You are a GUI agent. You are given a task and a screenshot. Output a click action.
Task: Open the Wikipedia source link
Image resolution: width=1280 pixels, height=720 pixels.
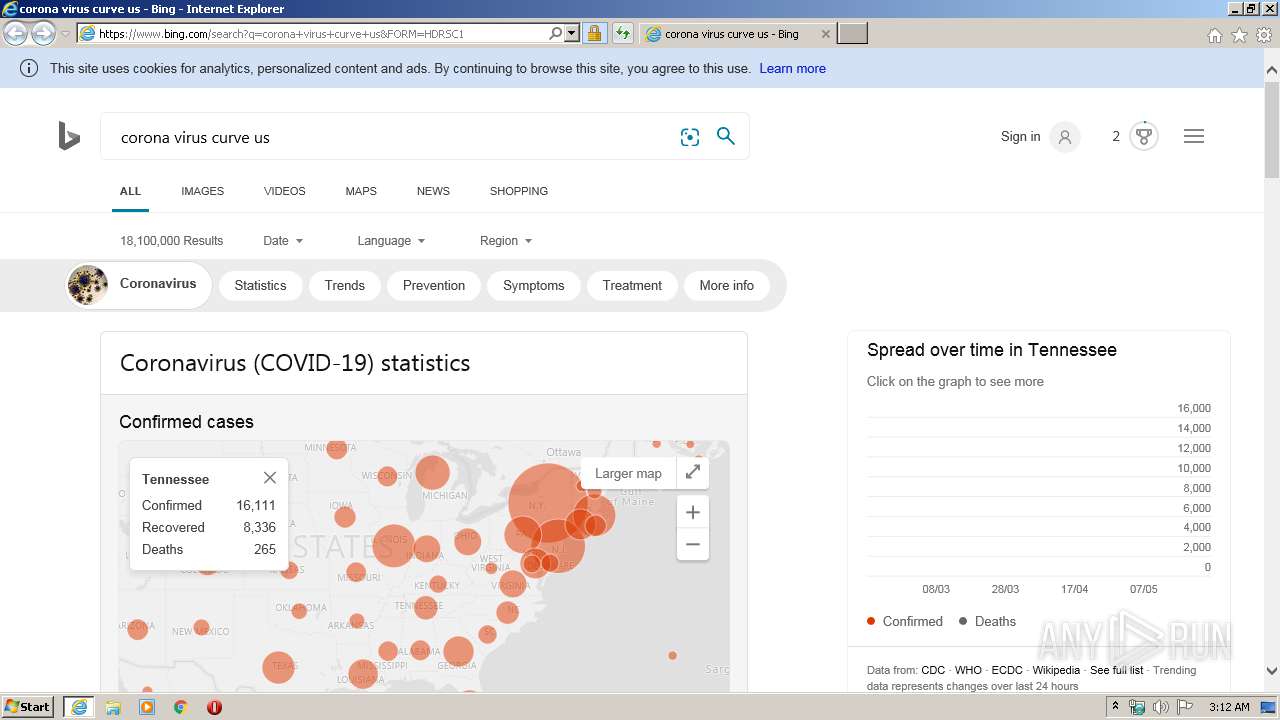[x=1056, y=670]
